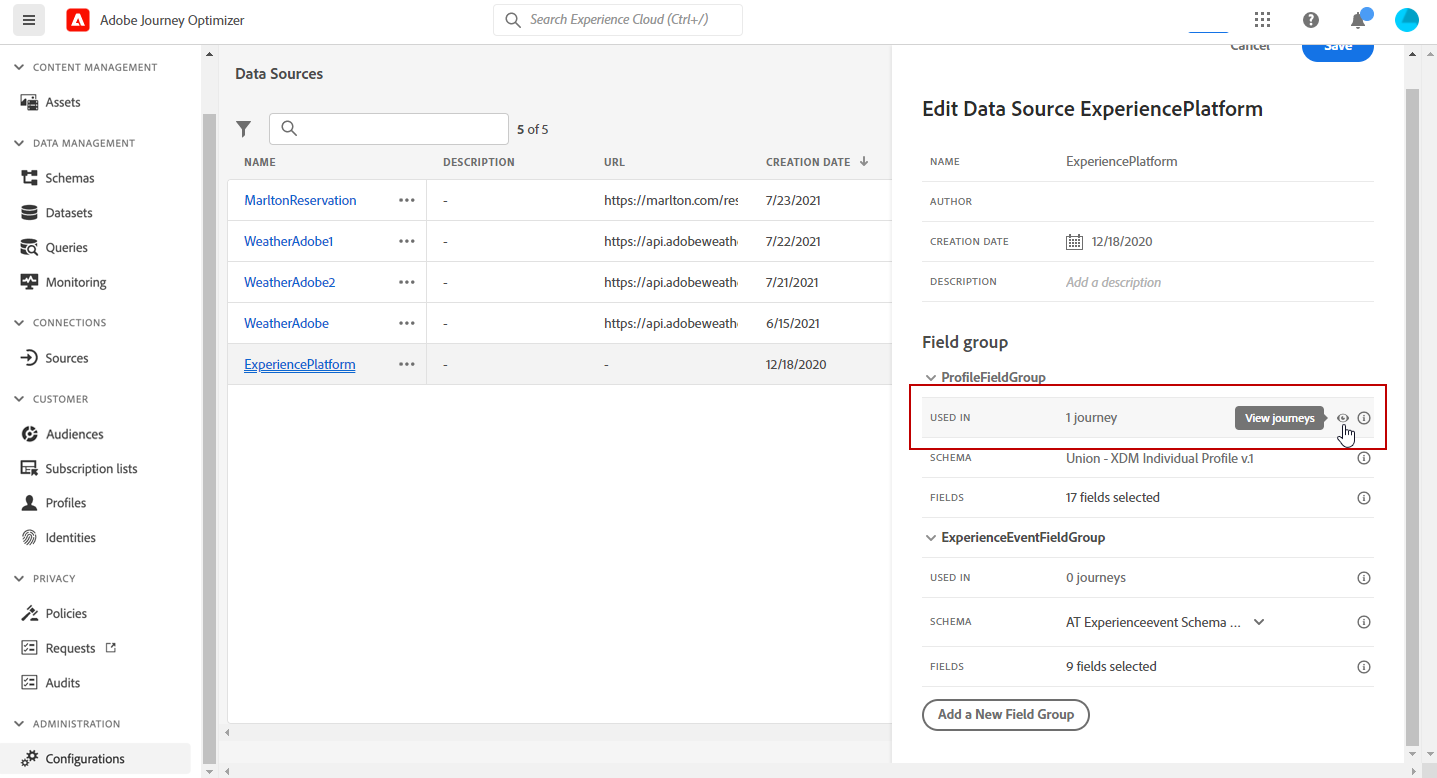
Task: Click the creation date calendar icon
Action: click(x=1075, y=242)
